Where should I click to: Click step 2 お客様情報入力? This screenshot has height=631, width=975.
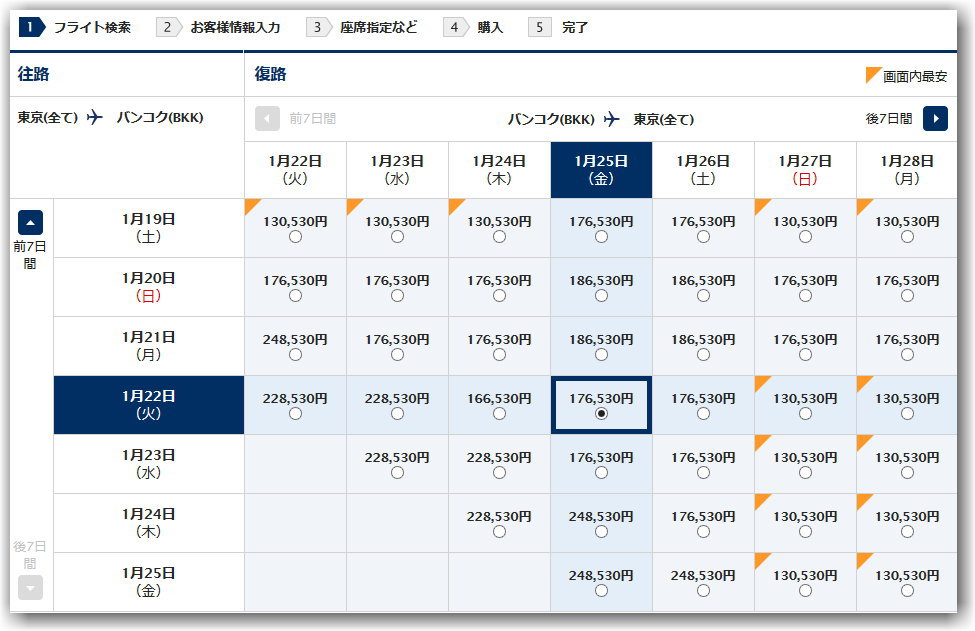218,27
